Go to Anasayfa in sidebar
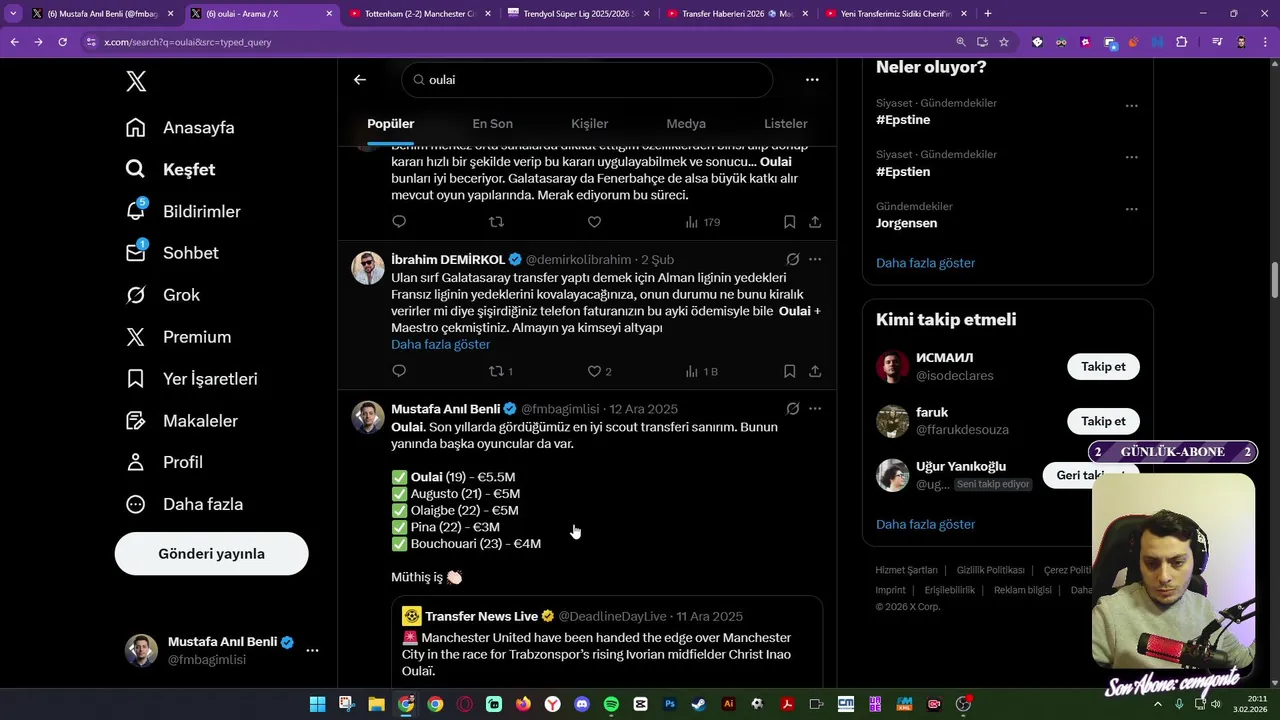The image size is (1280, 720). (x=180, y=128)
